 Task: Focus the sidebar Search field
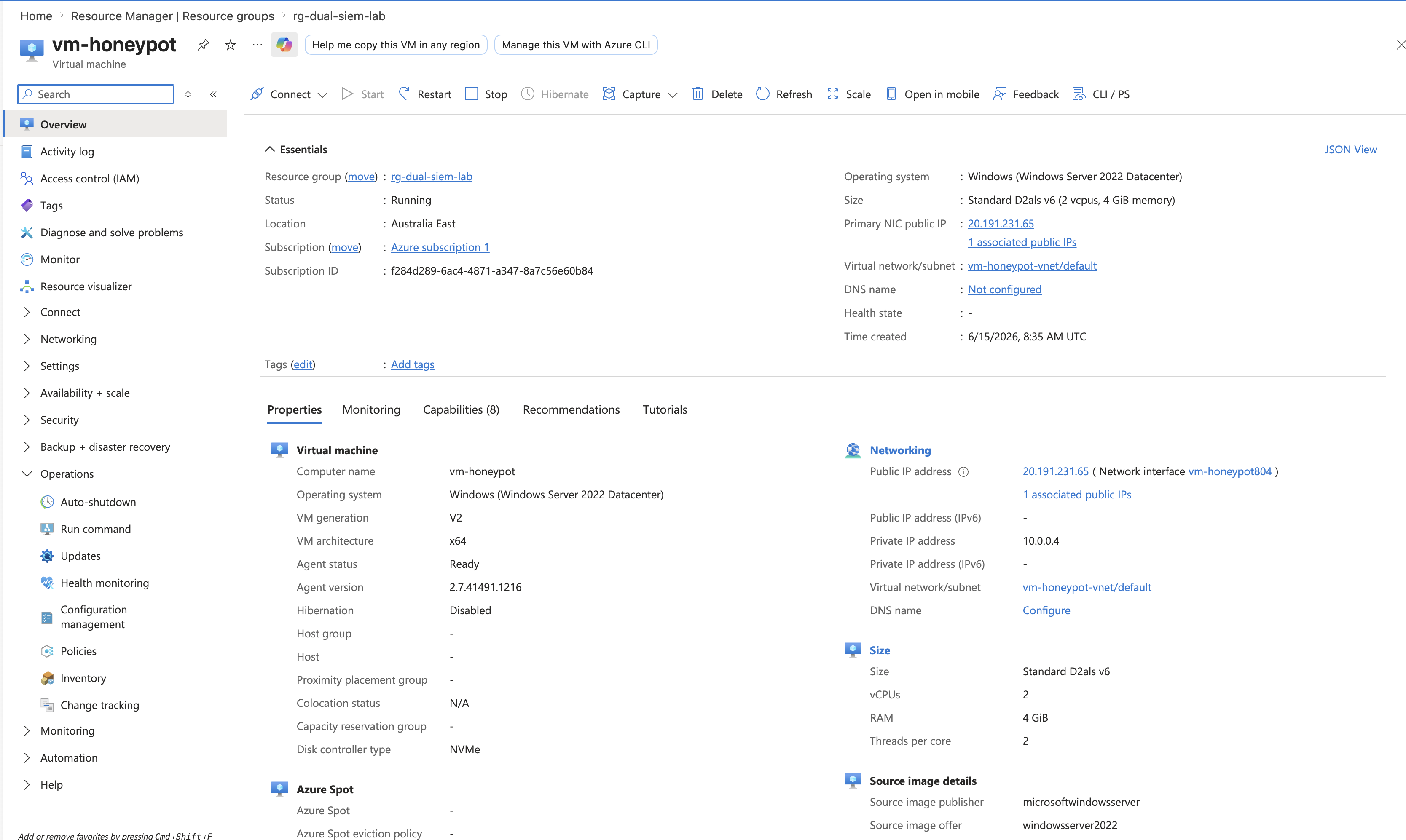click(x=96, y=94)
